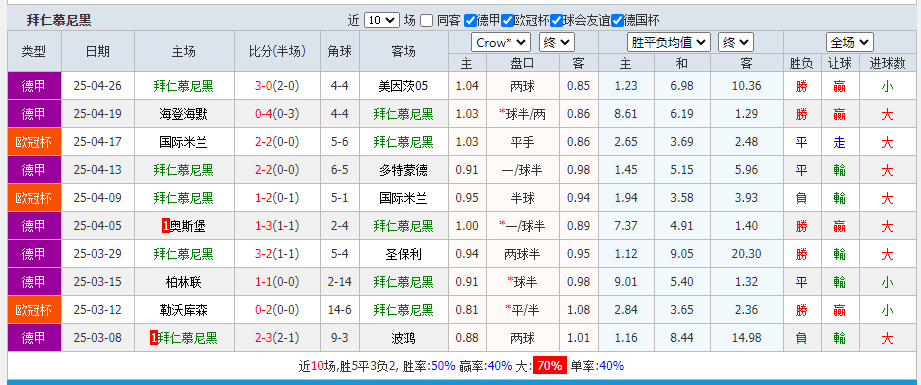
Task: Open the 胜平负均值 dropdown
Action: click(669, 42)
